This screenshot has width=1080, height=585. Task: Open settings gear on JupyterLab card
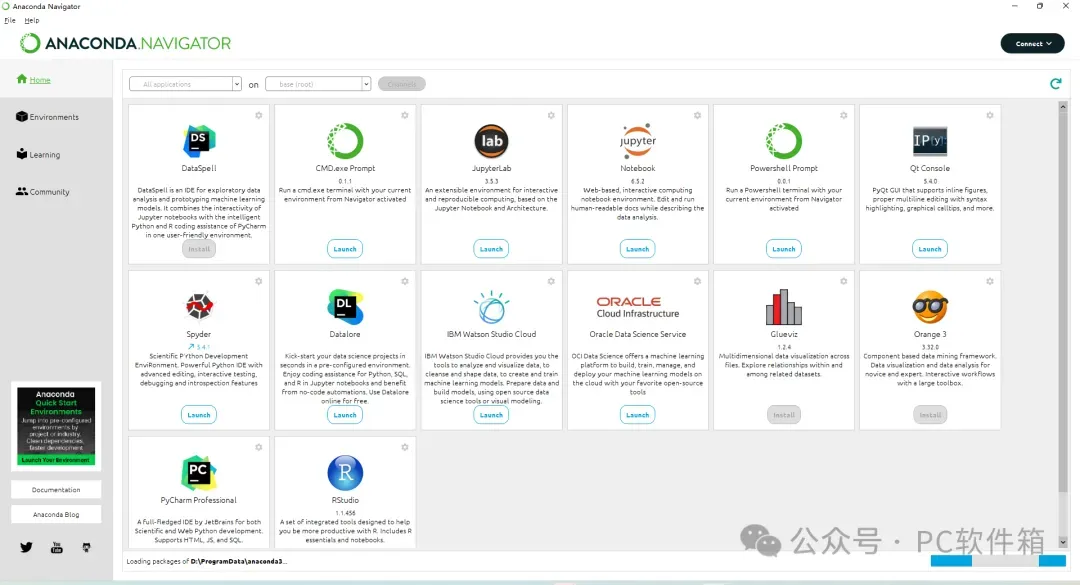point(551,115)
